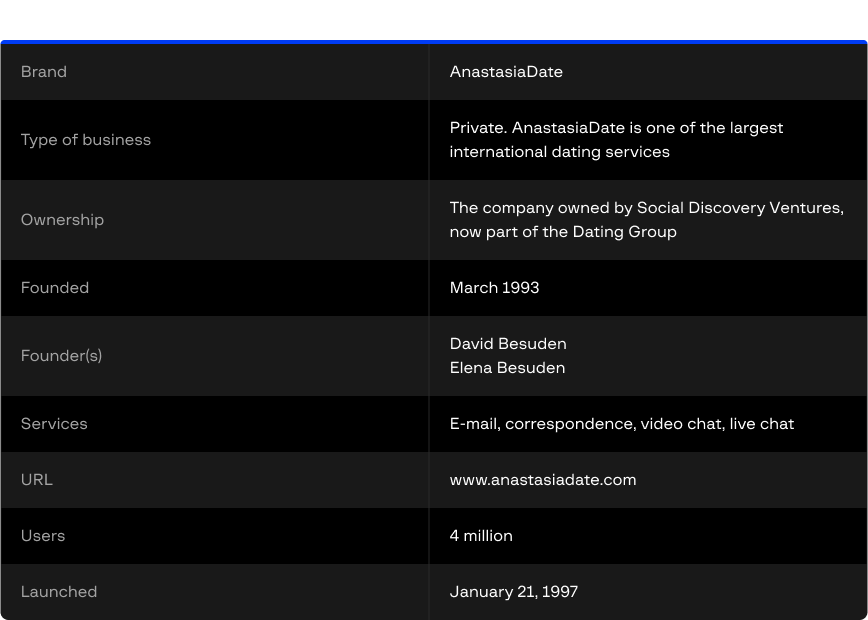Select the AnastasiaDate brand value
Screen dimensions: 868x620
point(506,72)
